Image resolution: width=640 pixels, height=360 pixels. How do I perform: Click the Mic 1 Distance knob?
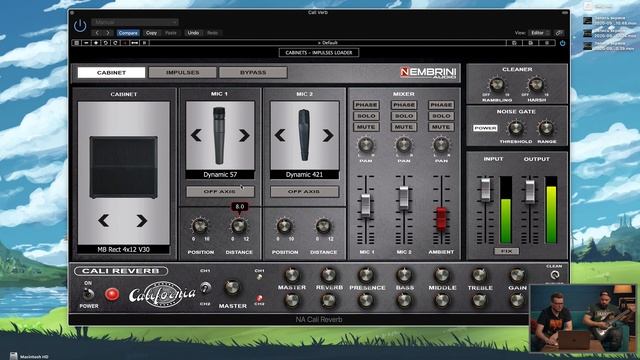click(239, 226)
